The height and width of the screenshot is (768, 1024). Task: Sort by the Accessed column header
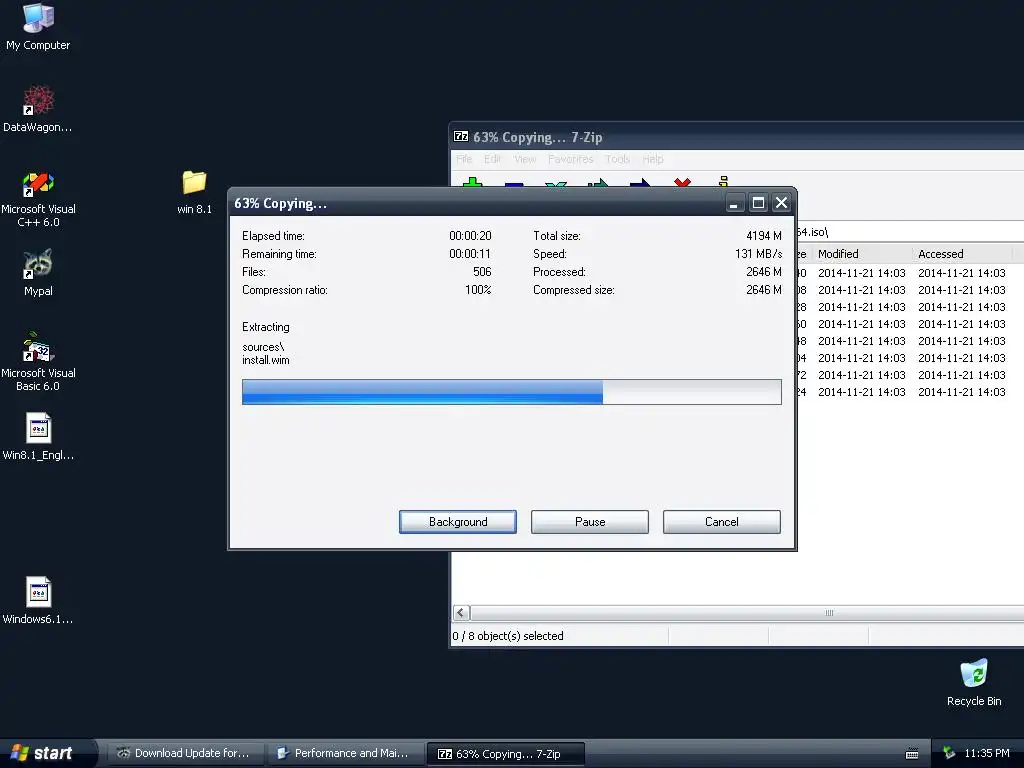[x=962, y=254]
